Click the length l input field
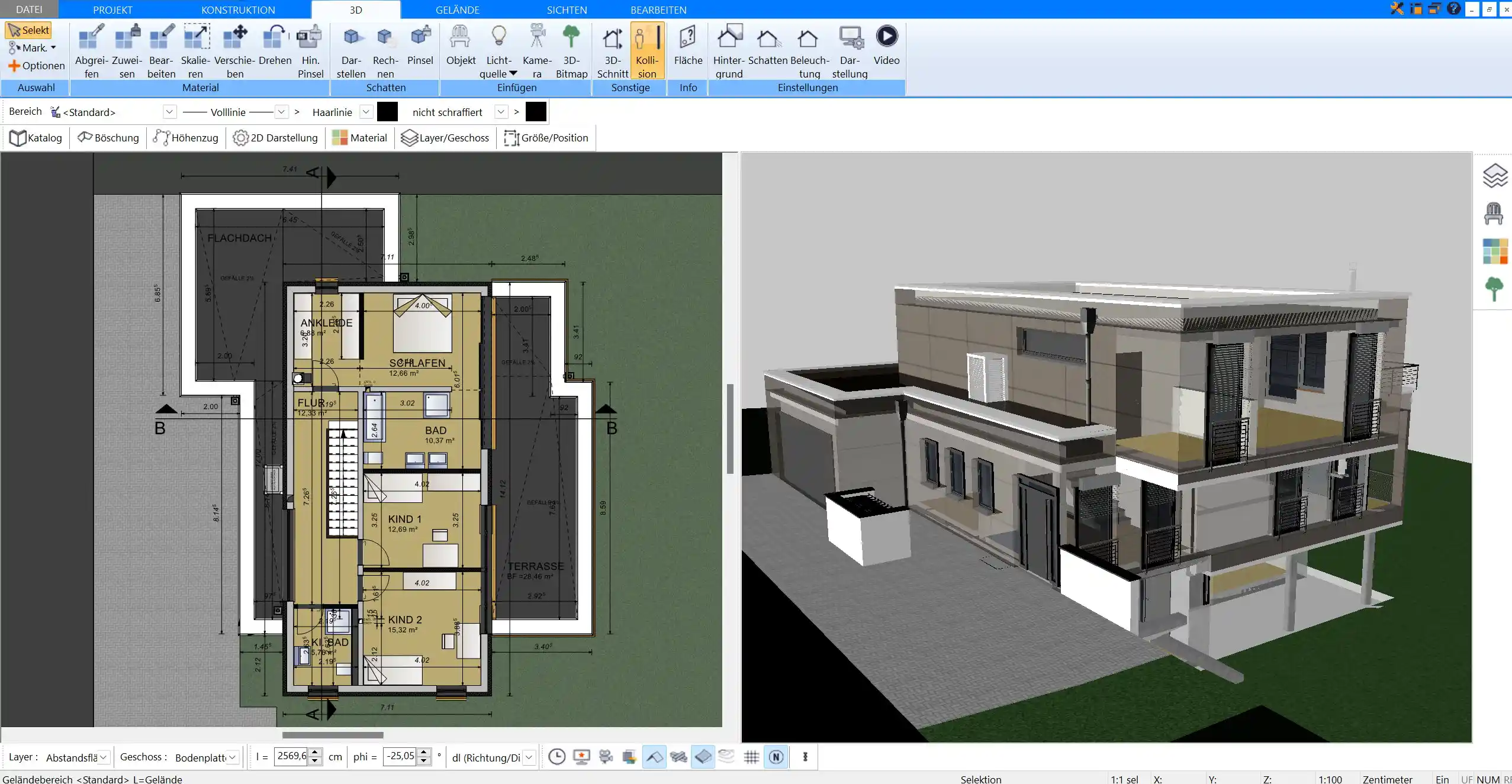 [x=291, y=756]
